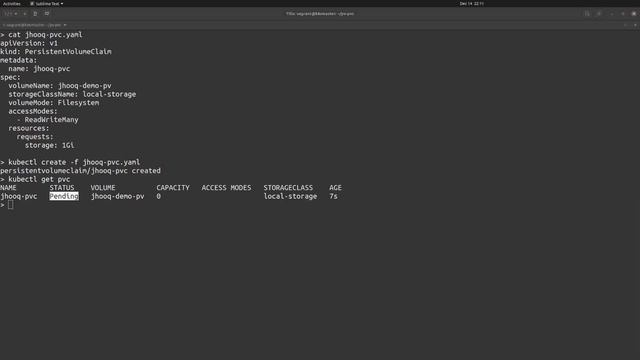Click the 'kubectl get pvc' command
This screenshot has width=640, height=360.
[39, 180]
